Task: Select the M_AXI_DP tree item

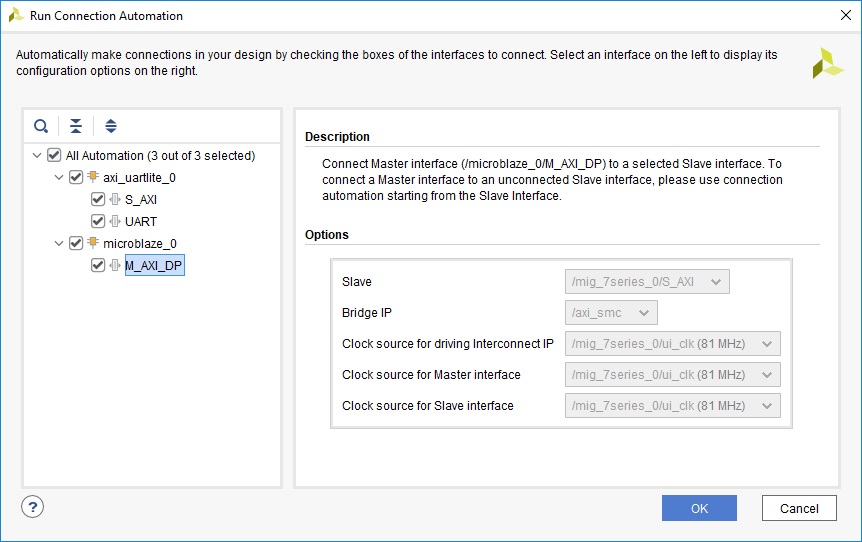Action: (x=153, y=265)
